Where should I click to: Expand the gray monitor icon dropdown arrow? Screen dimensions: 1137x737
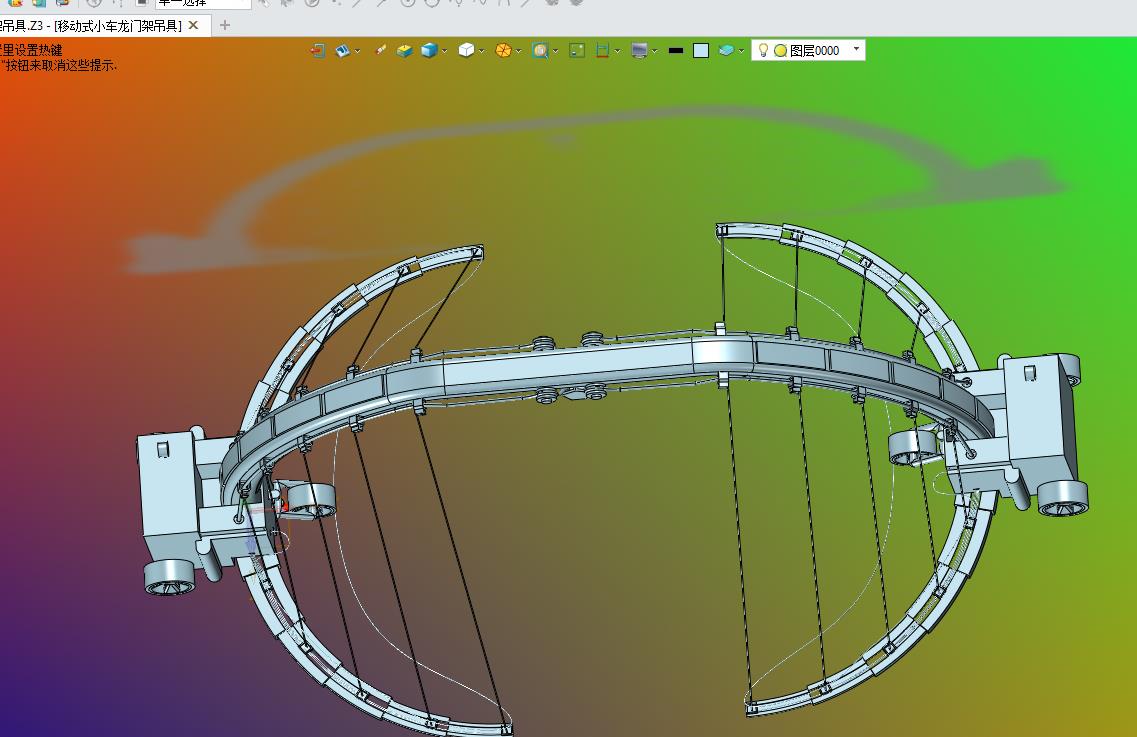pyautogui.click(x=654, y=51)
